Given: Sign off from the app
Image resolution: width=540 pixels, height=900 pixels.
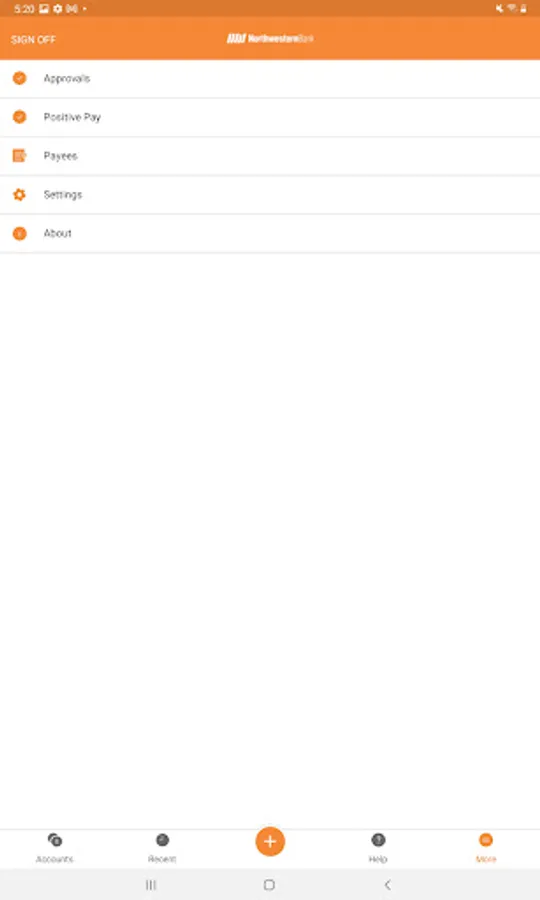Looking at the screenshot, I should pyautogui.click(x=33, y=40).
